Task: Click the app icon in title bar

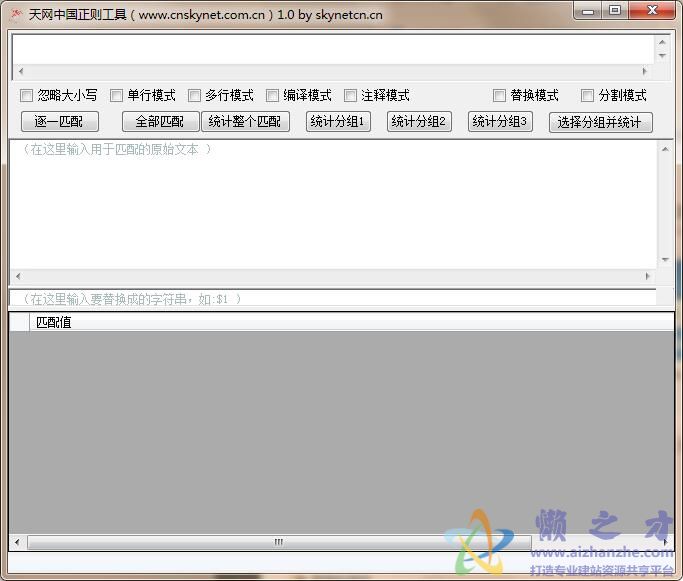Action: tap(16, 14)
